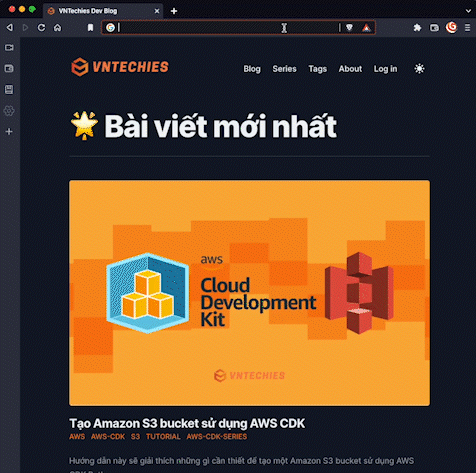476x473 pixels.
Task: Open the Series menu item
Action: click(x=284, y=69)
